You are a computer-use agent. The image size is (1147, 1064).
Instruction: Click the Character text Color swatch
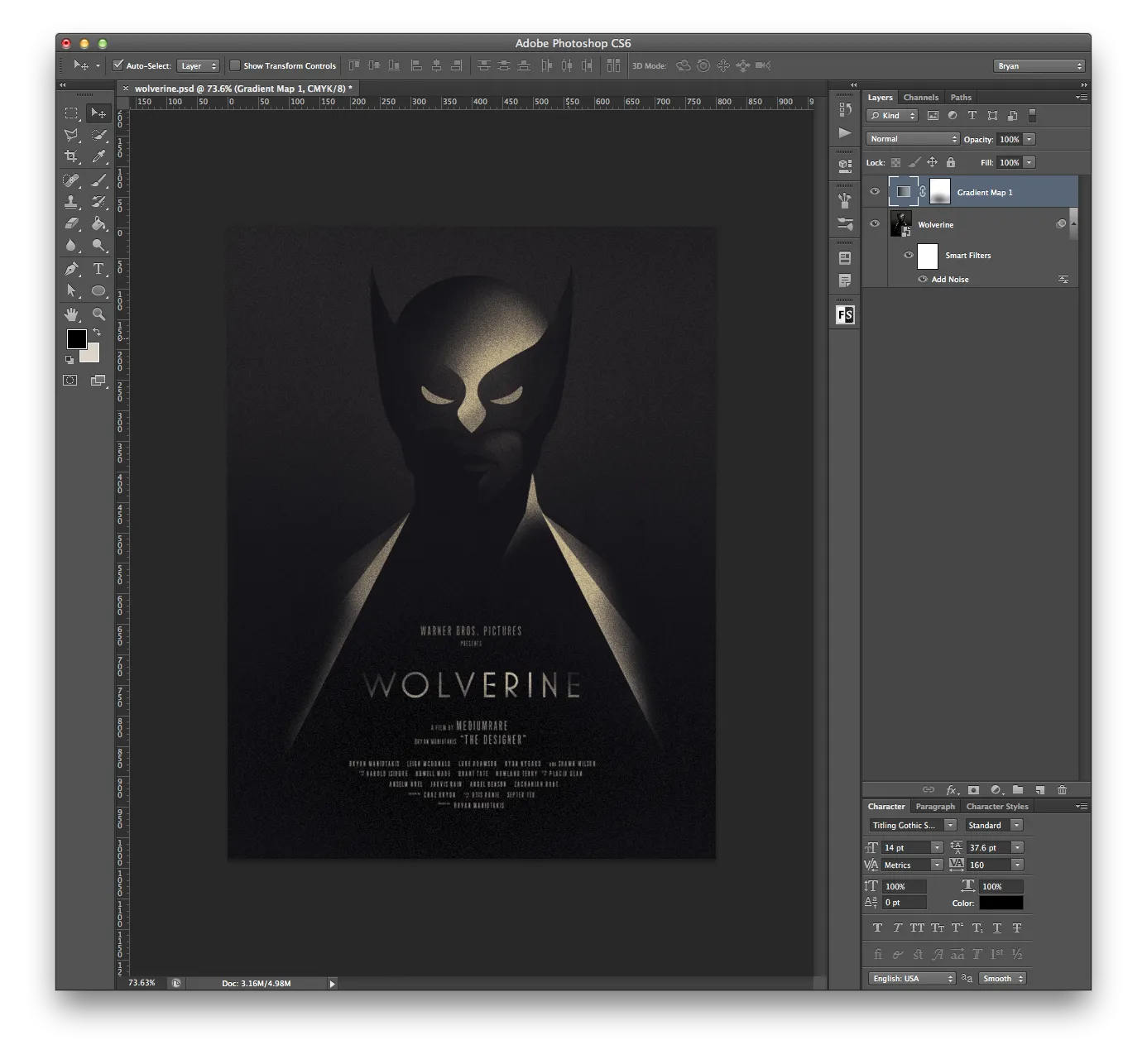pyautogui.click(x=1001, y=903)
